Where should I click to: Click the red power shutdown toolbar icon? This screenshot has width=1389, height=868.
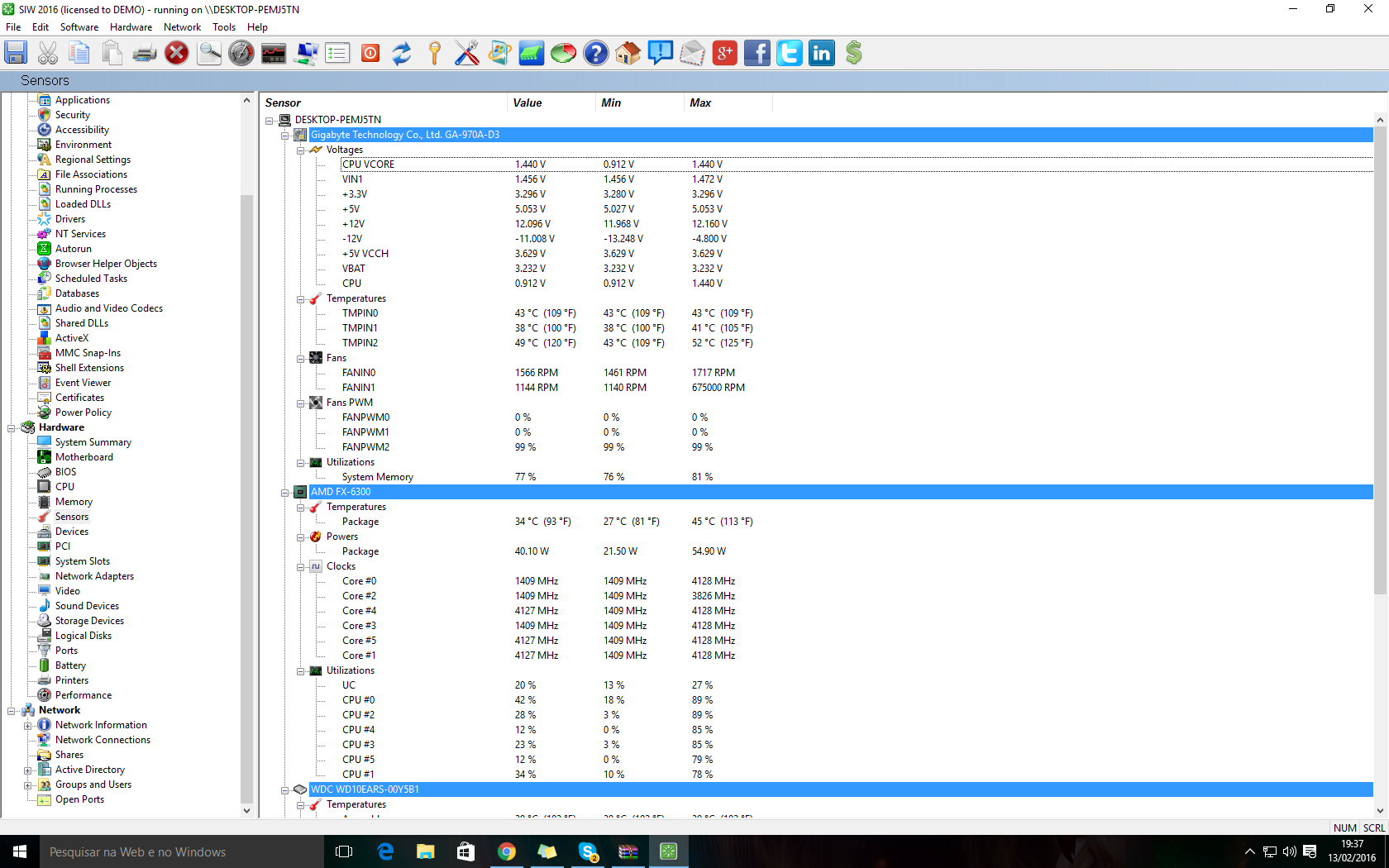pos(370,53)
